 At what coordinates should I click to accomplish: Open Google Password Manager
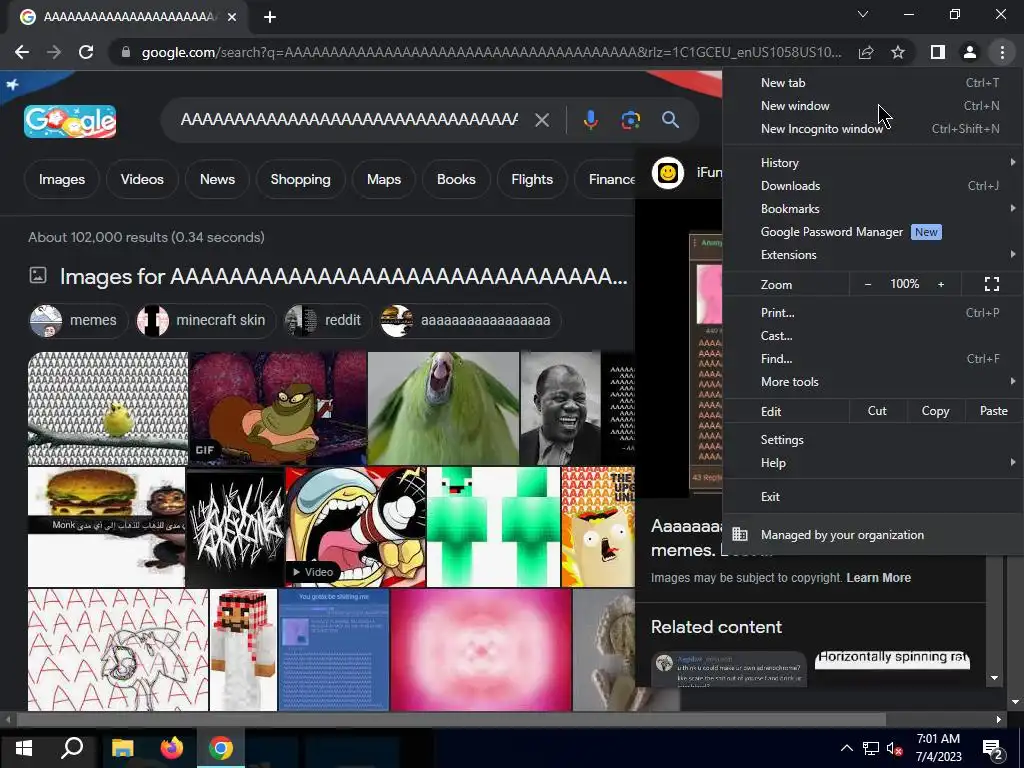[x=872, y=232]
